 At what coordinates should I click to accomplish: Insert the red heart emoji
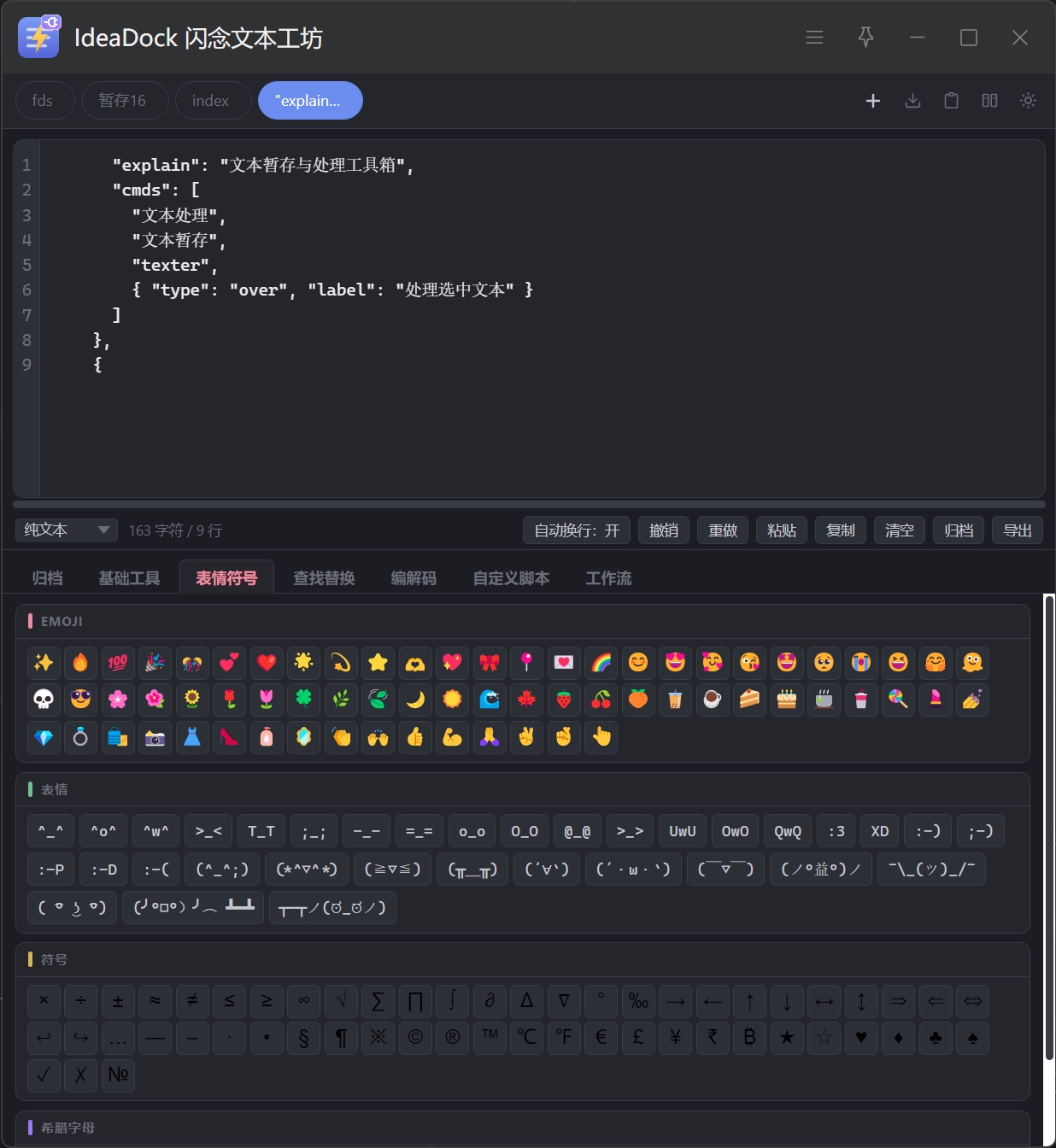tap(267, 662)
